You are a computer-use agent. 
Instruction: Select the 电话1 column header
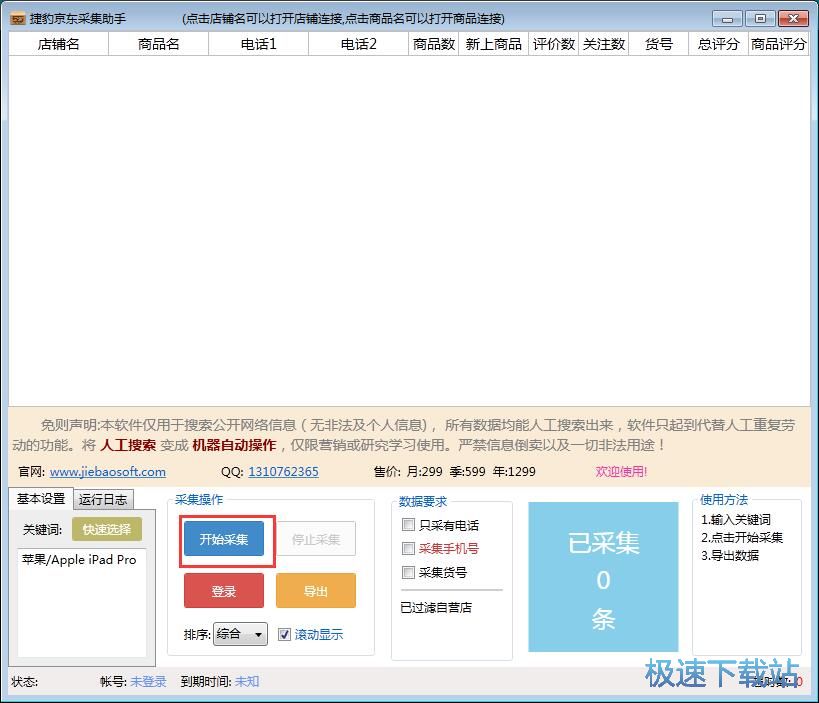[259, 44]
